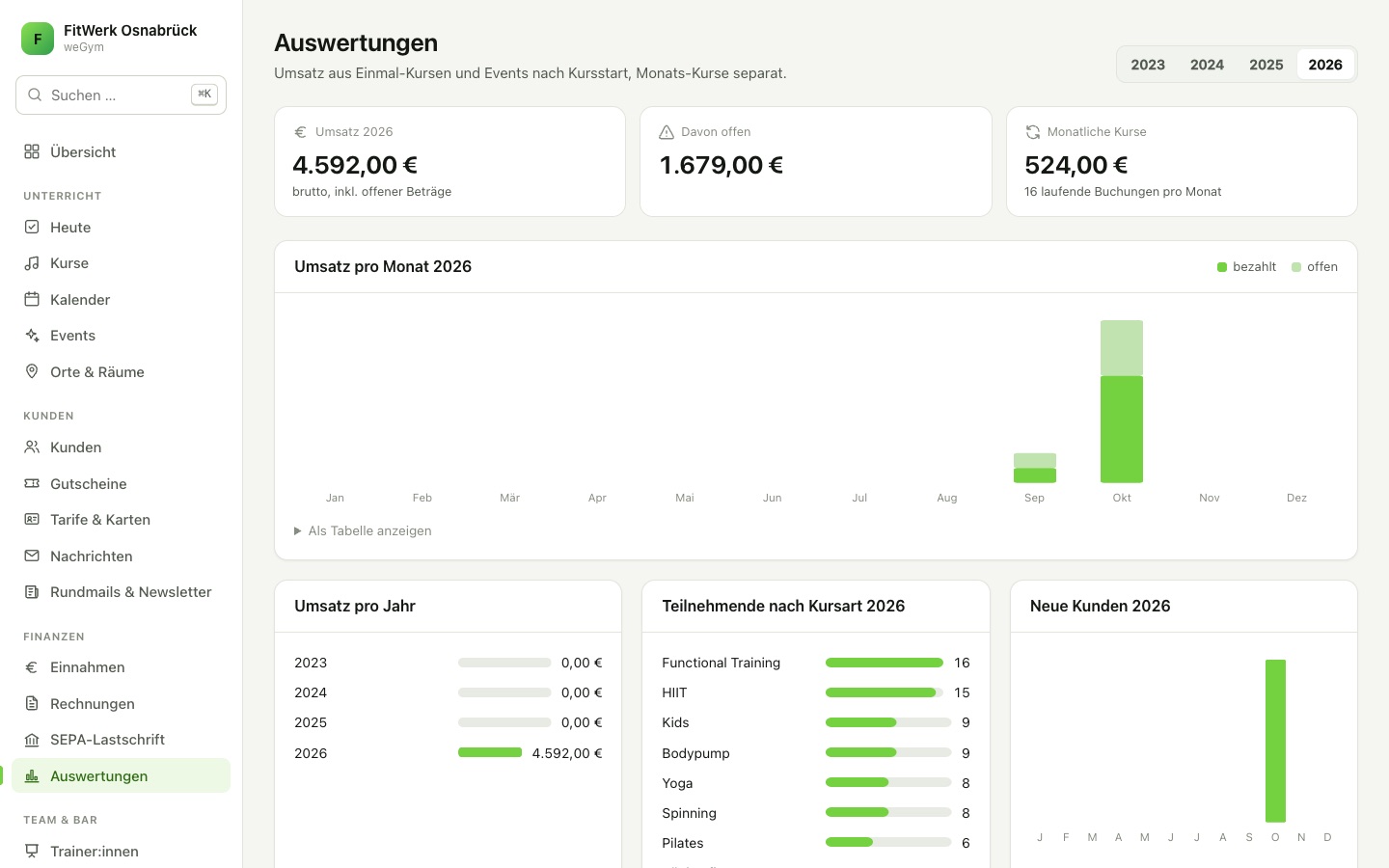Click the Trainer:innen trophy icon
Image resolution: width=1389 pixels, height=868 pixels.
pos(32,851)
